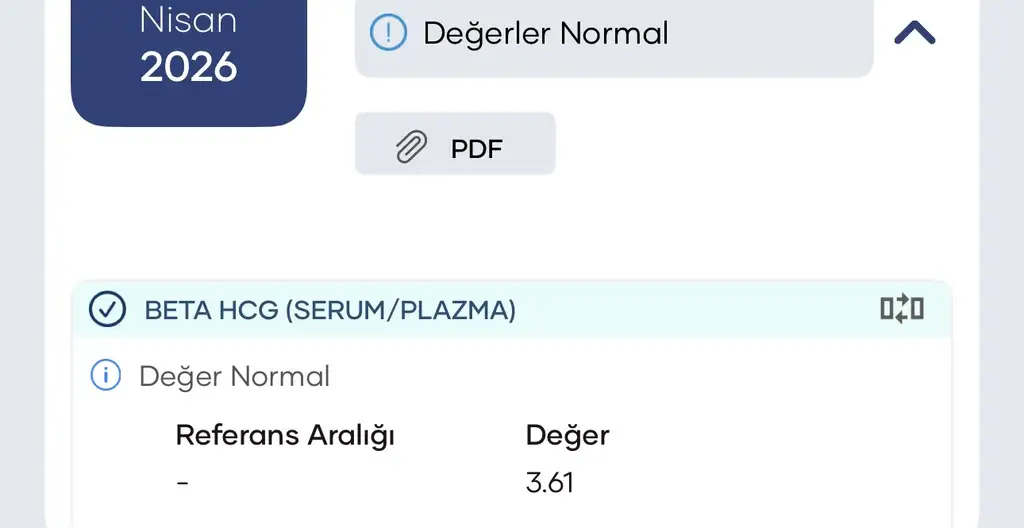This screenshot has width=1024, height=528.
Task: Click the Değerler Normal status bar
Action: 614,38
